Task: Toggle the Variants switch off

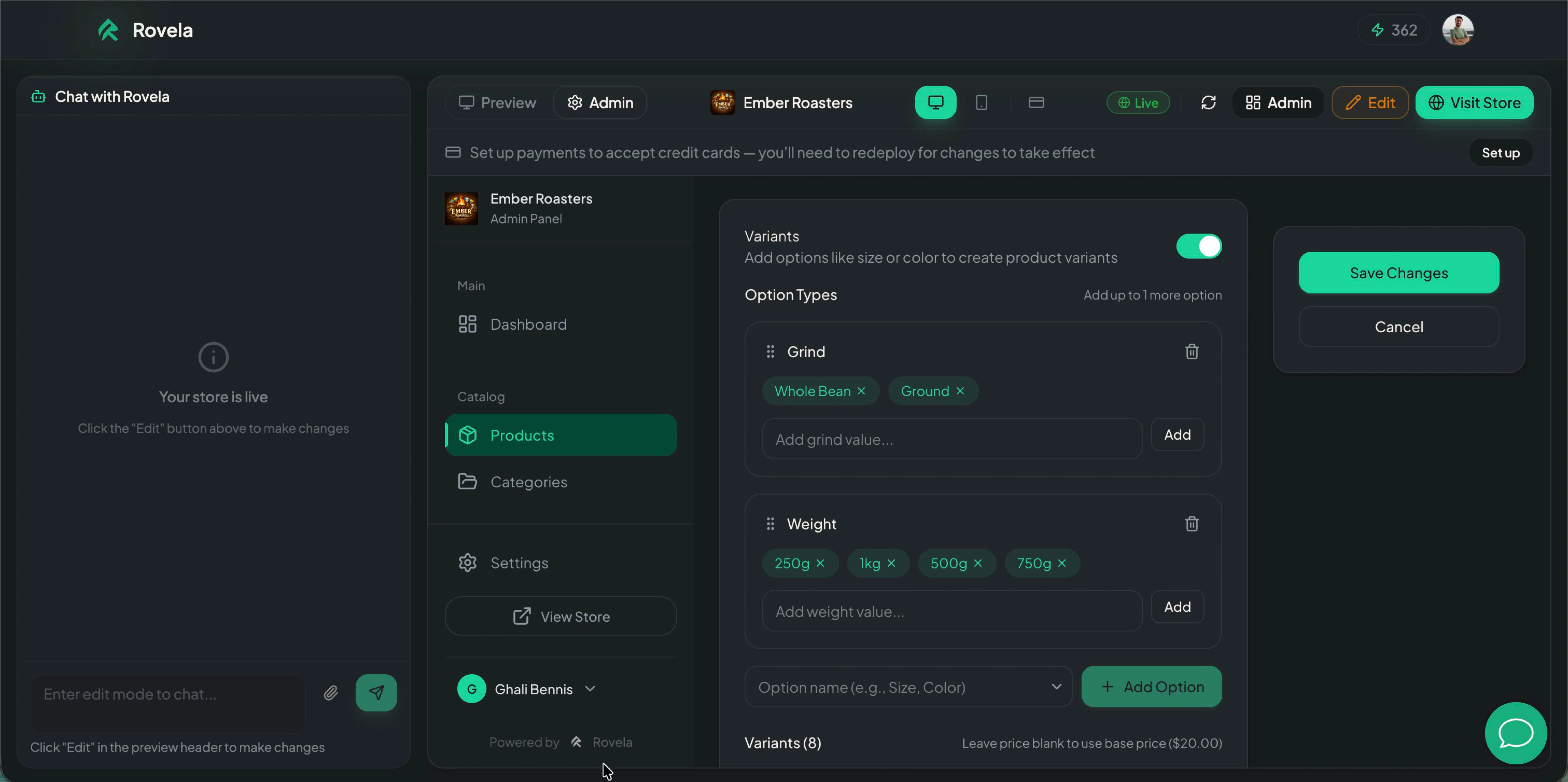Action: (1198, 246)
